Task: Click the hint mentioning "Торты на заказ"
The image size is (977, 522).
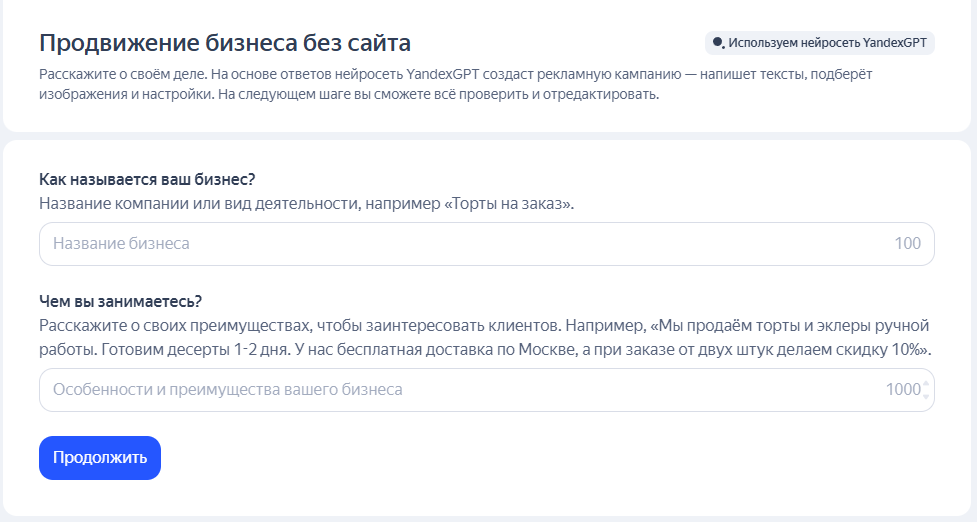Action: click(307, 204)
